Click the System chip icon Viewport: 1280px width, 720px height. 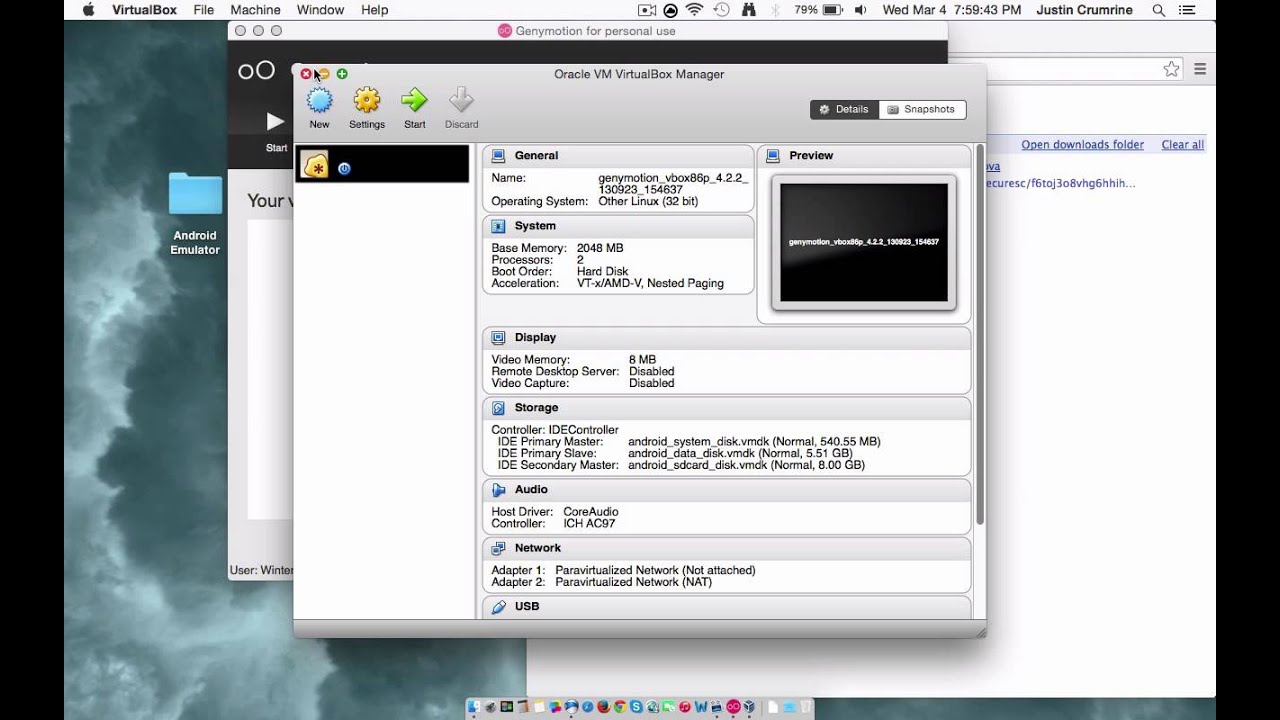point(498,226)
